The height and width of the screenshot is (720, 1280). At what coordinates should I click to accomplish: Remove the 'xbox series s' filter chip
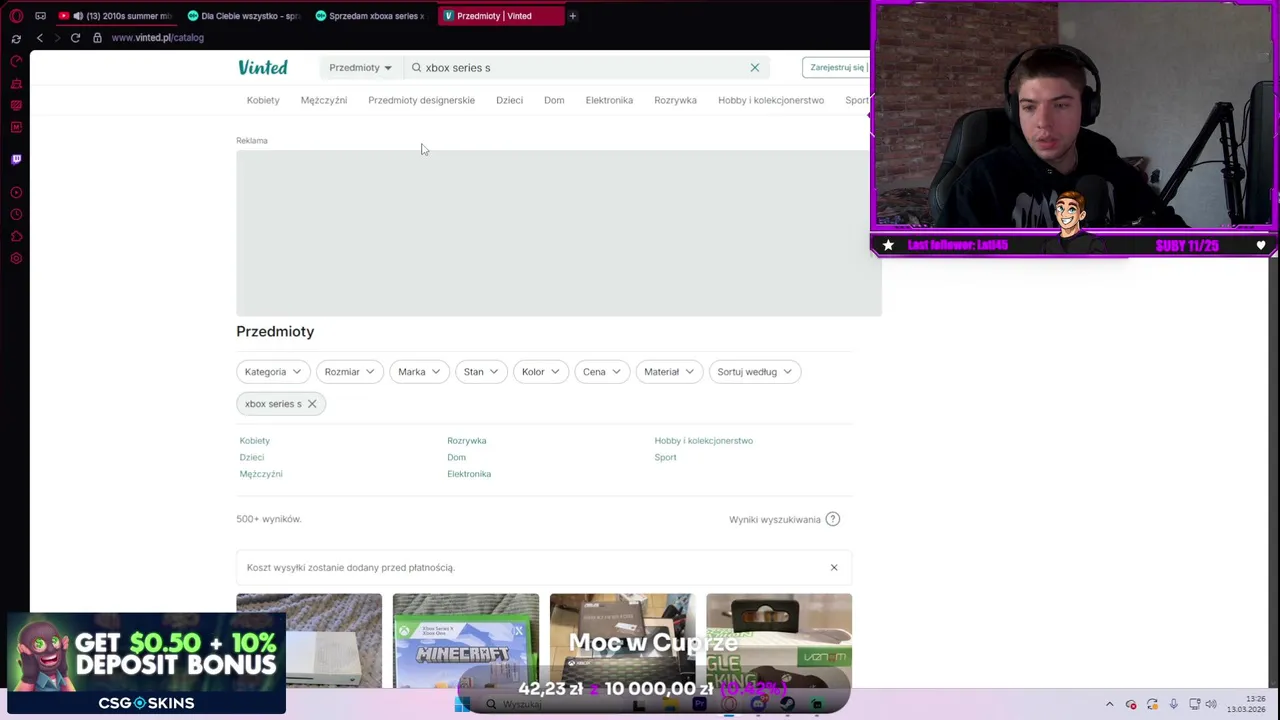coord(312,404)
